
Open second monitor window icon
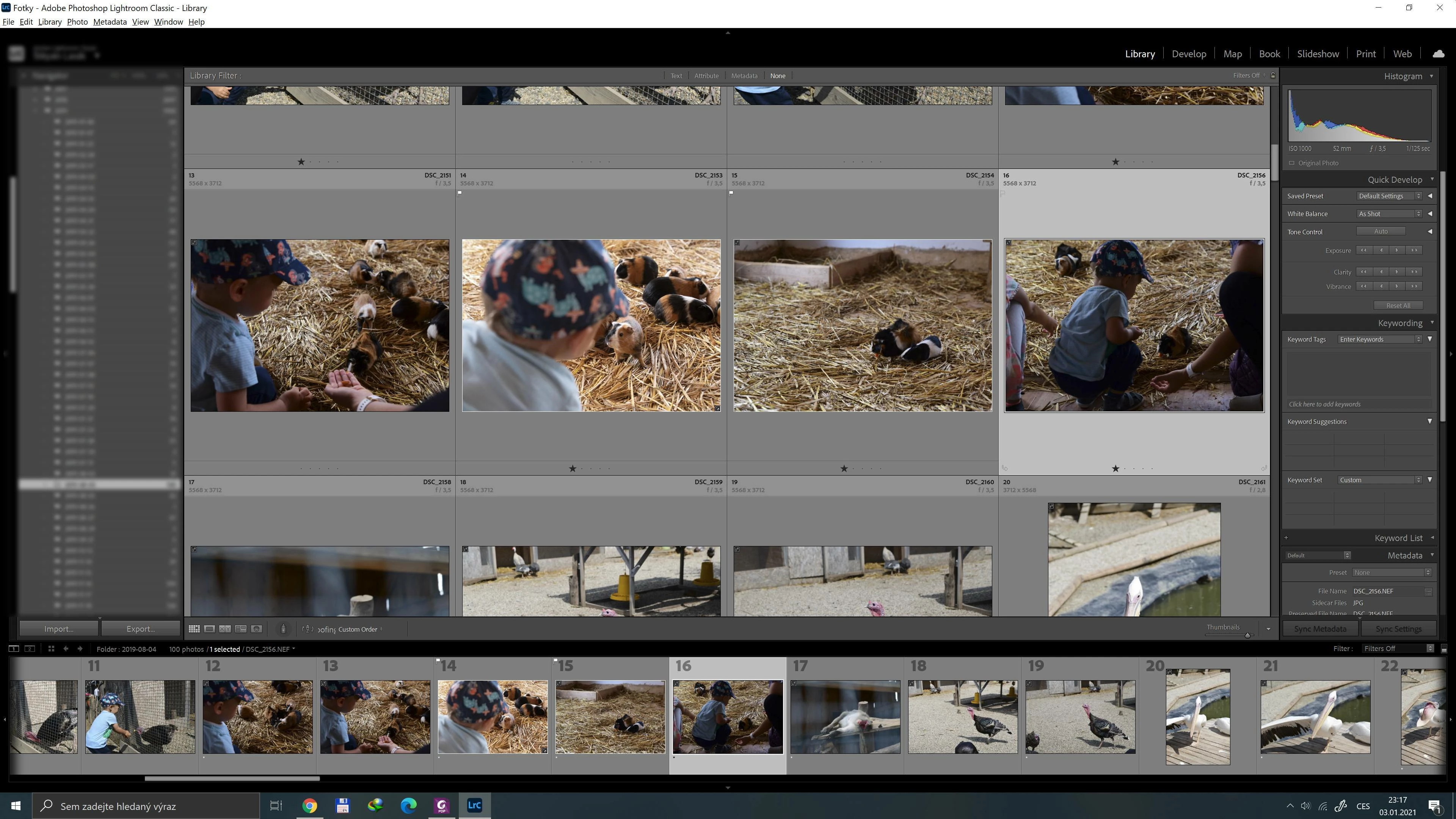(30, 649)
